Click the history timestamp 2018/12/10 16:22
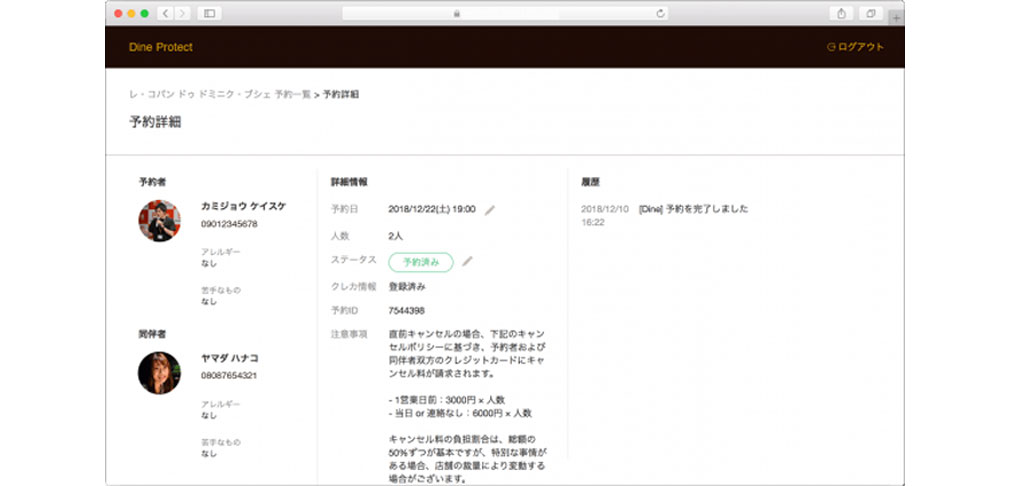Image resolution: width=1010 pixels, height=486 pixels. pos(605,216)
